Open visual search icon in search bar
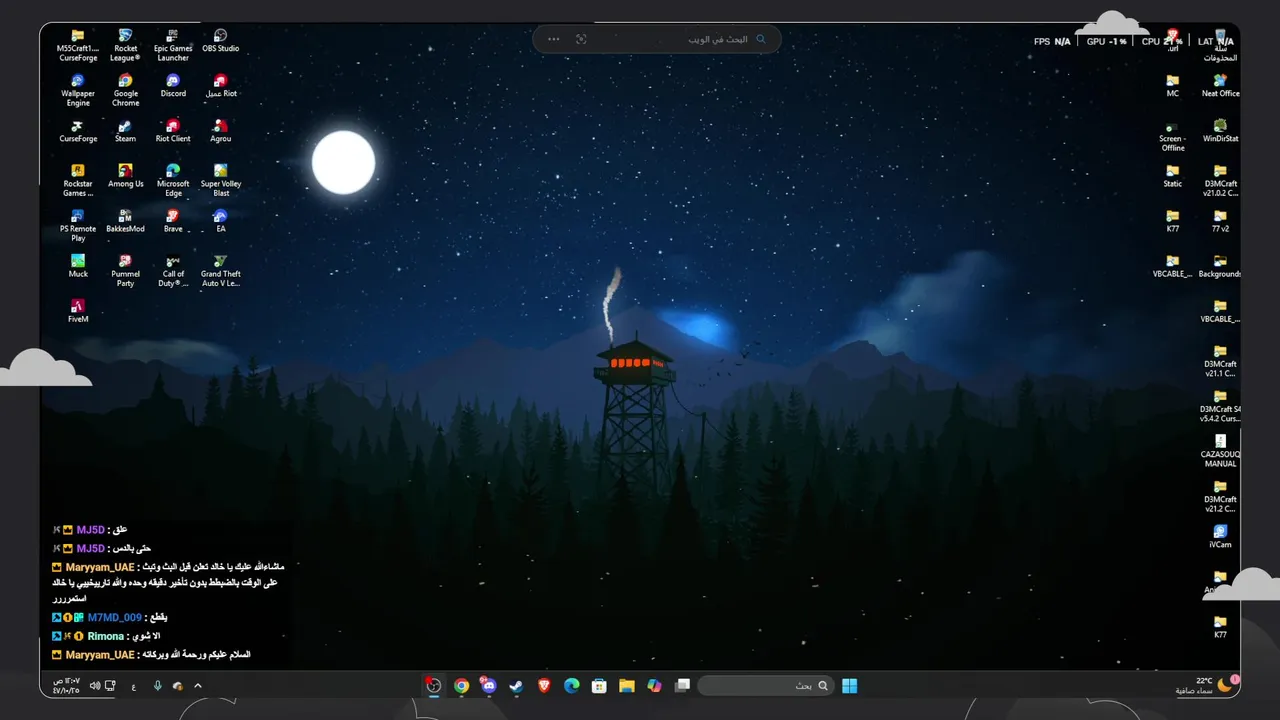The height and width of the screenshot is (720, 1280). coord(581,39)
